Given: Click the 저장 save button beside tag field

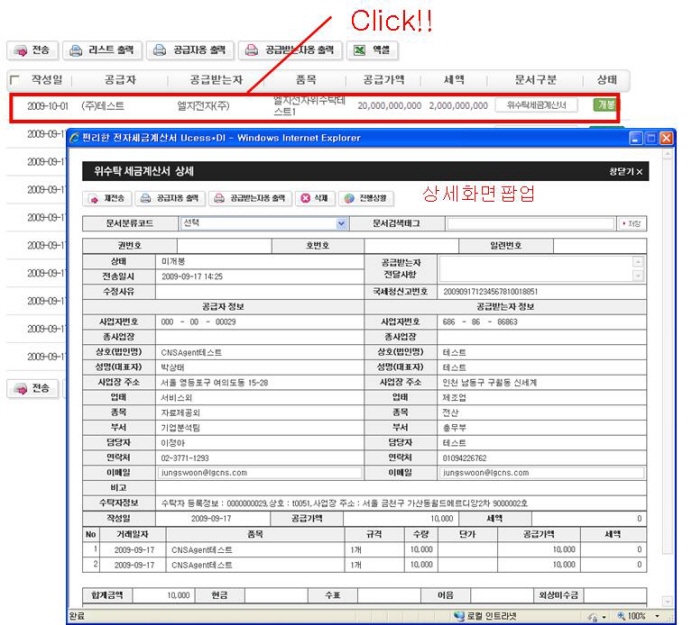Looking at the screenshot, I should tap(632, 223).
